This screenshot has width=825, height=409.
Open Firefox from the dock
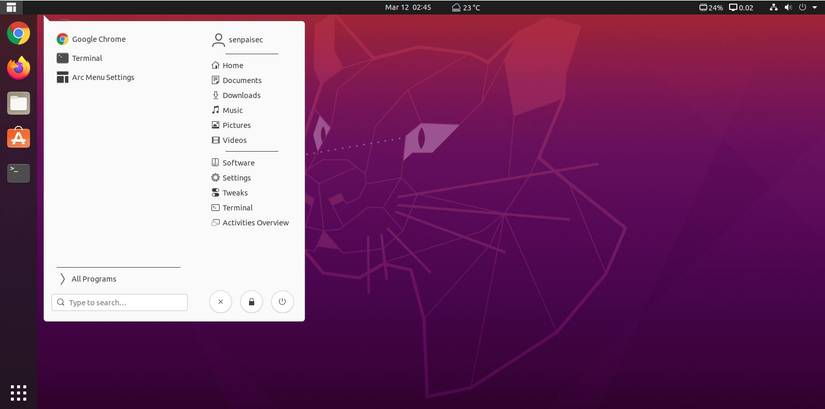18,68
